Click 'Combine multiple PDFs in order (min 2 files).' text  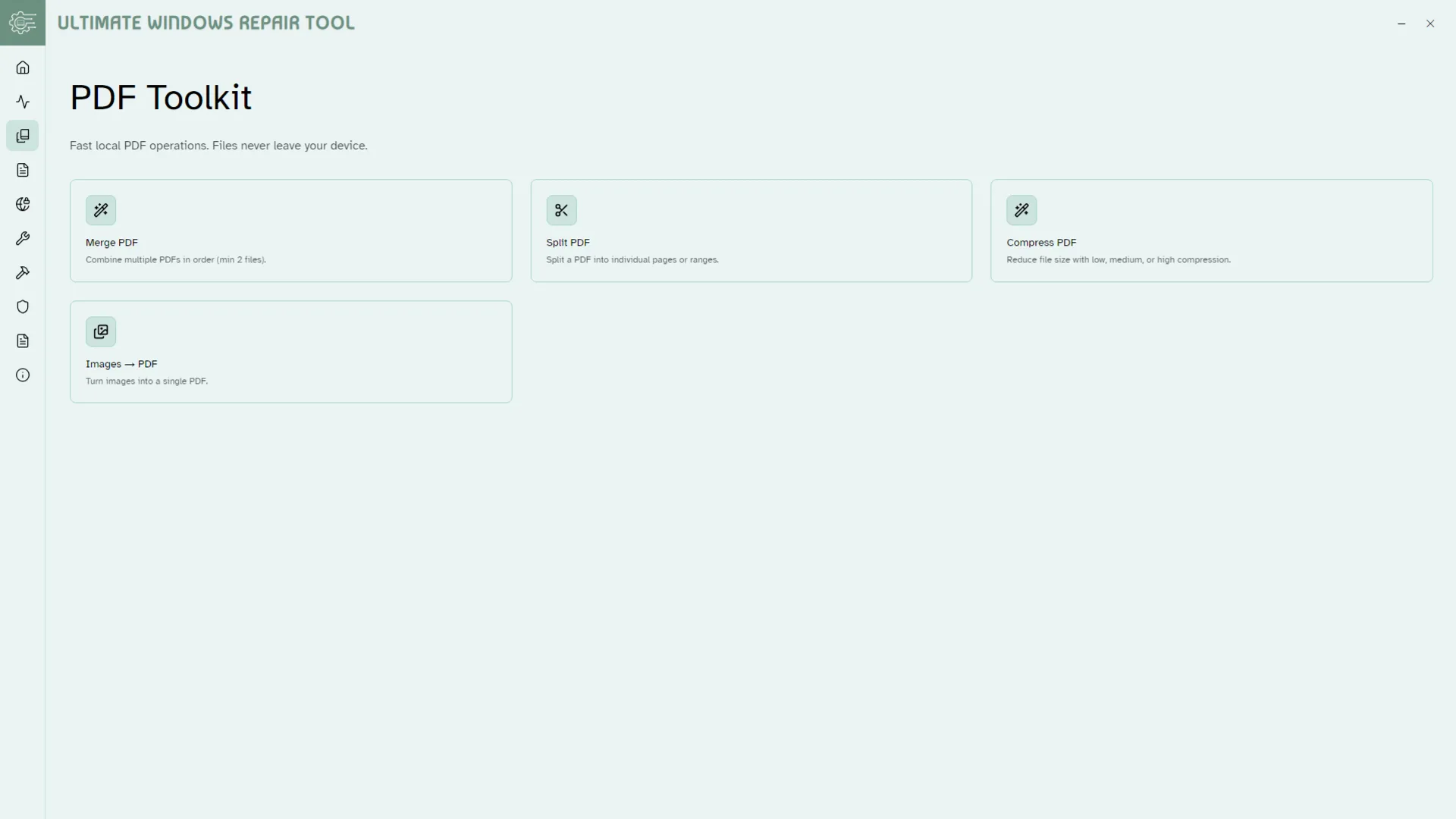(x=176, y=259)
